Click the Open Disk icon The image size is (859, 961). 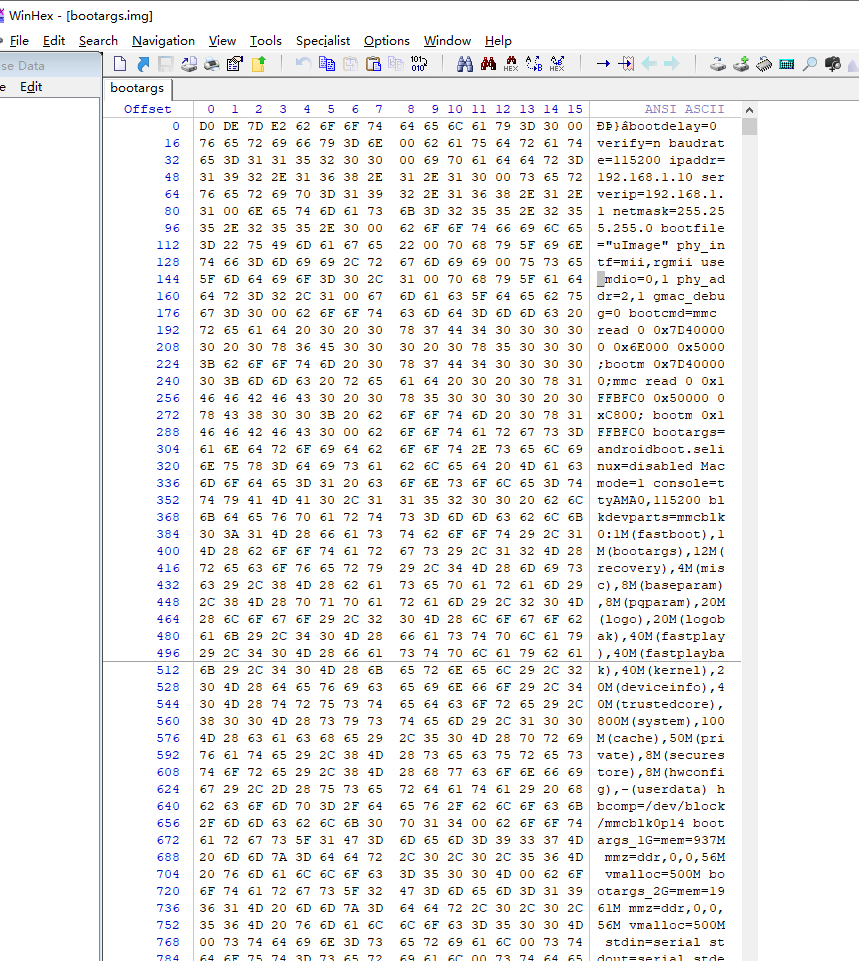(x=718, y=64)
